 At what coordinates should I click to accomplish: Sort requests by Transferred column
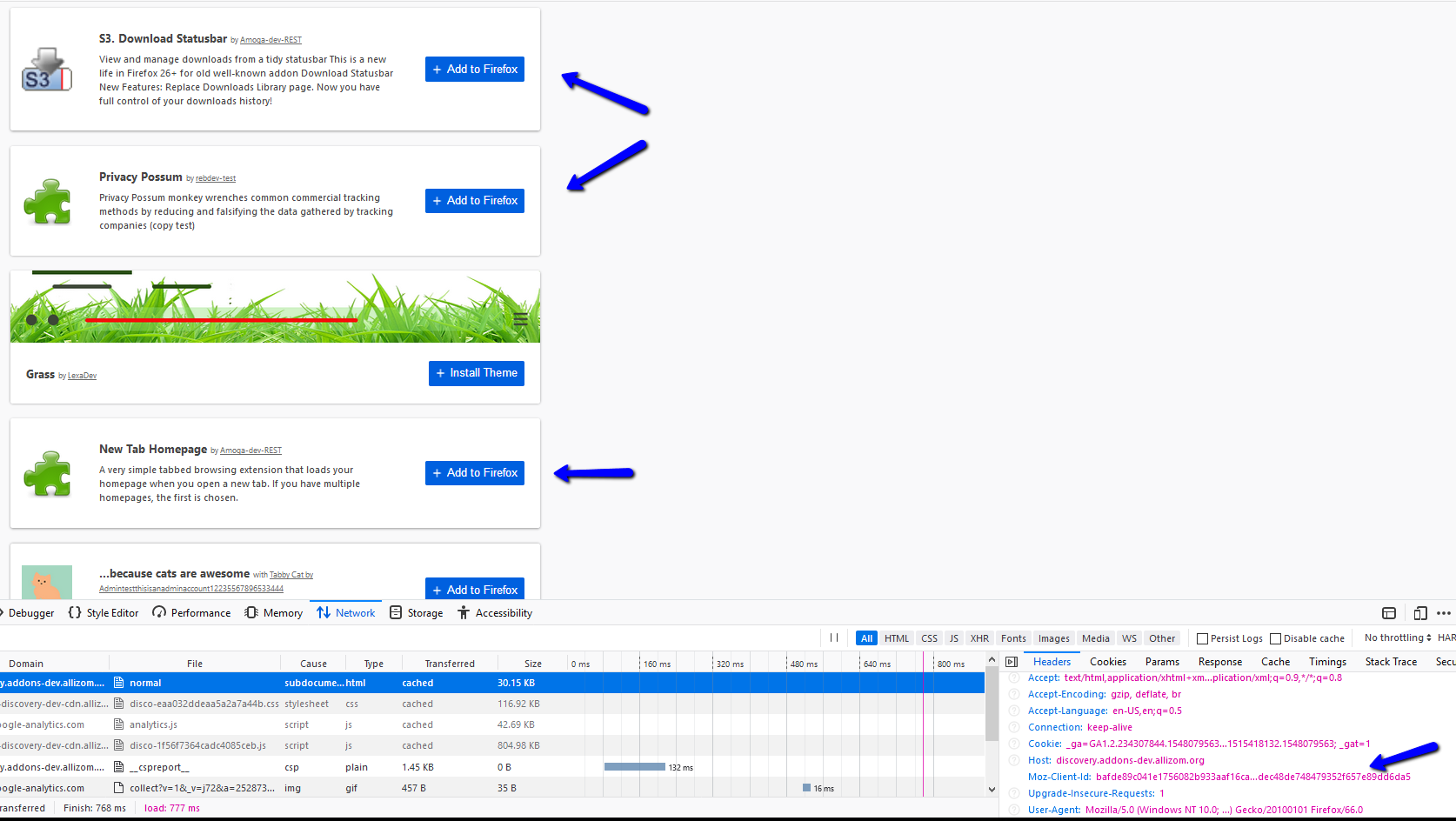(x=449, y=664)
